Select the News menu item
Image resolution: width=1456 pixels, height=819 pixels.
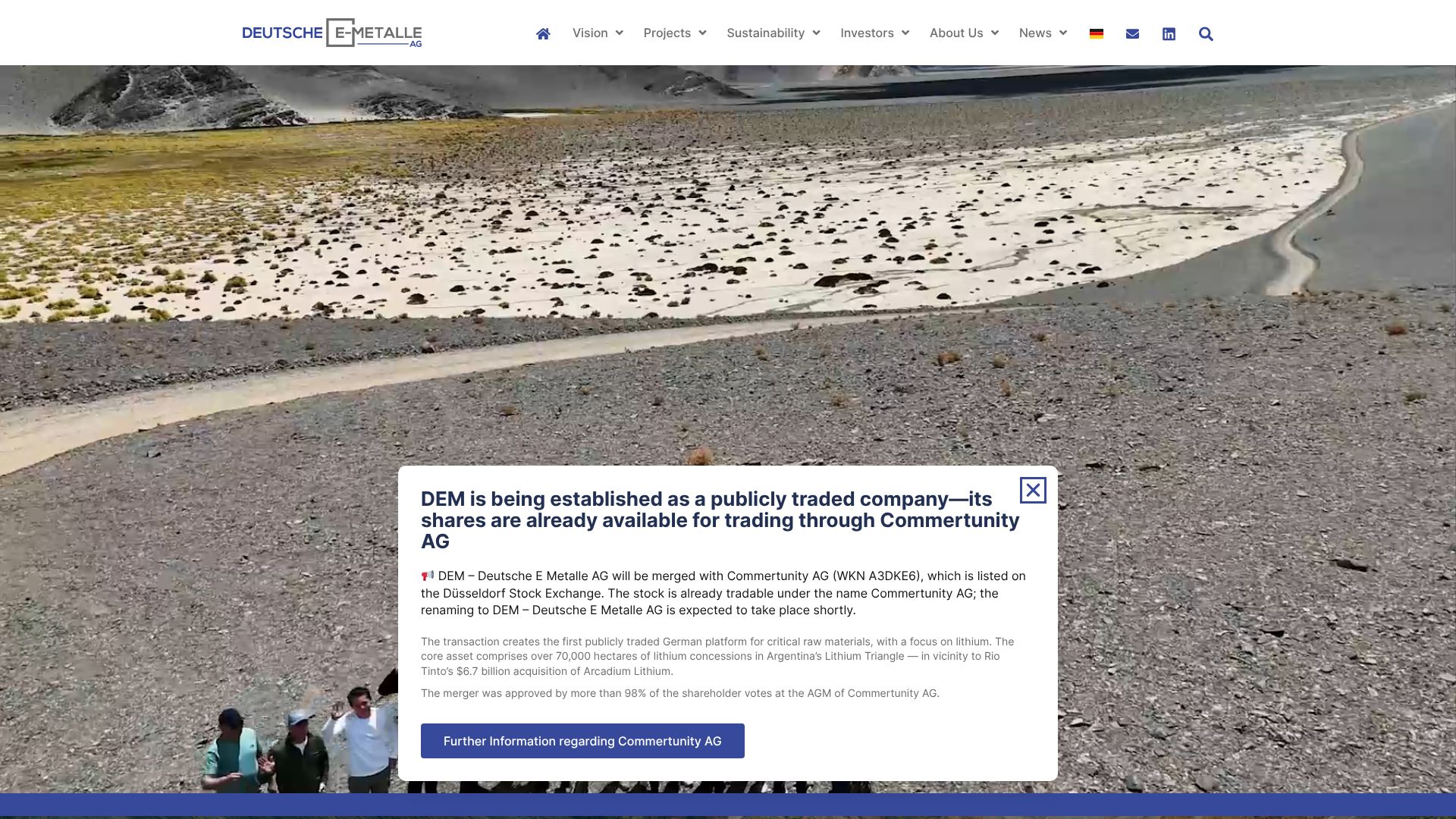pyautogui.click(x=1035, y=33)
